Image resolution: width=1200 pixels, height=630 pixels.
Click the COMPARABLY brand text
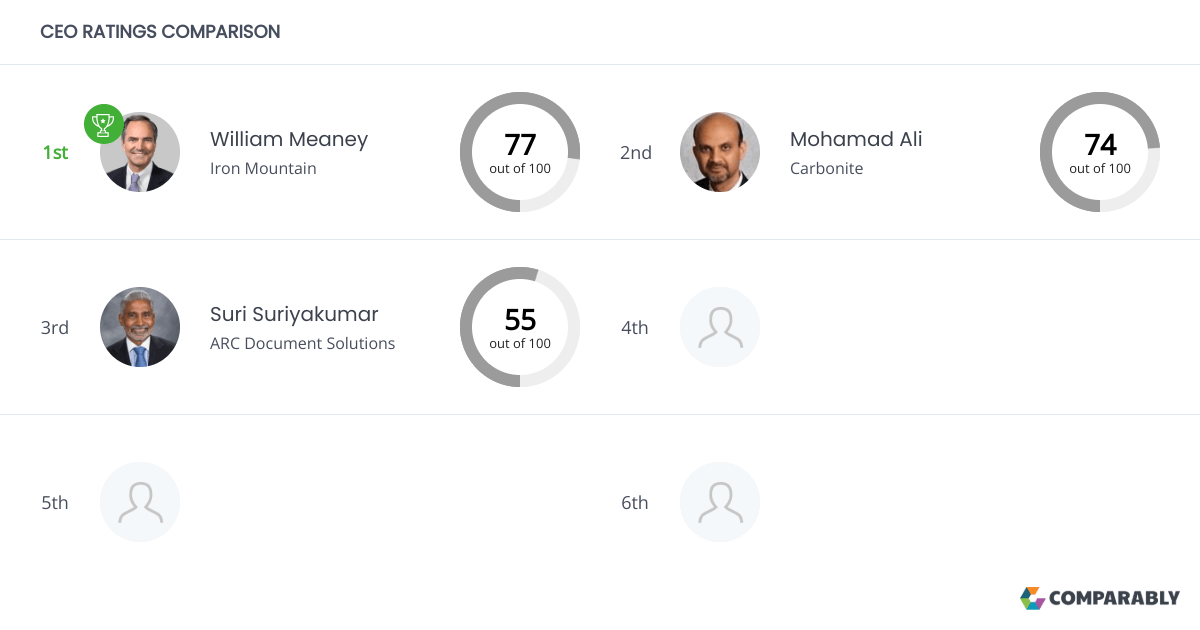pyautogui.click(x=1114, y=598)
